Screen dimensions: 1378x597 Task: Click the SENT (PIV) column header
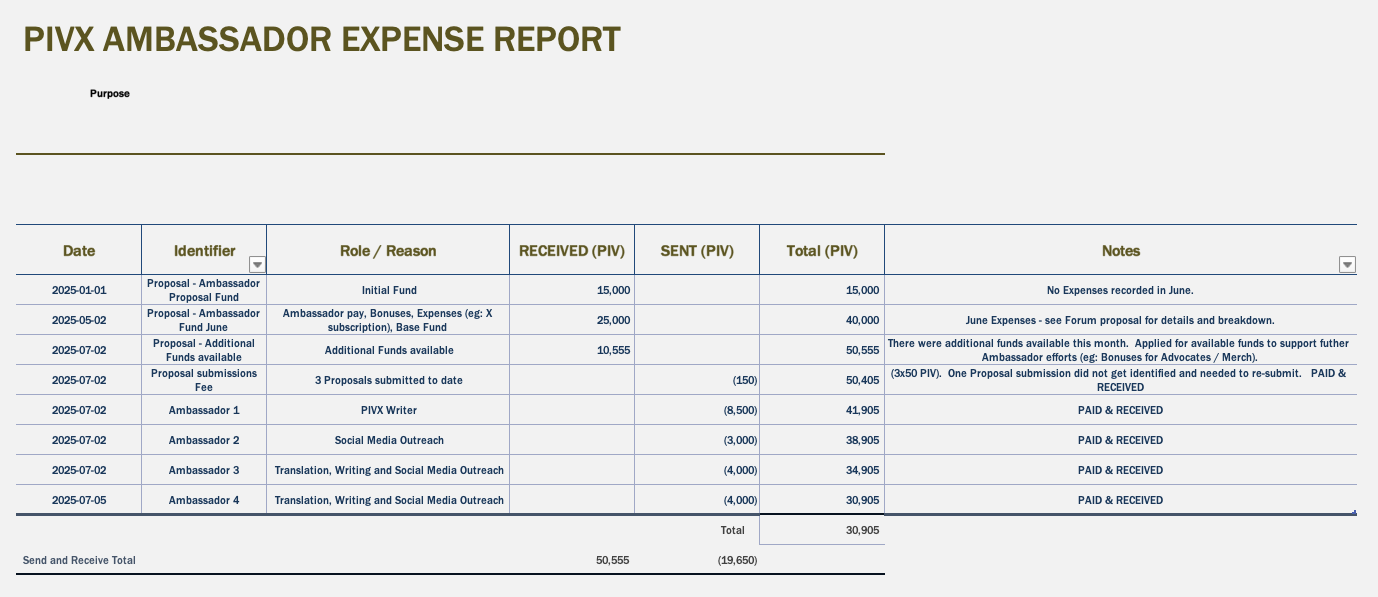(x=697, y=251)
